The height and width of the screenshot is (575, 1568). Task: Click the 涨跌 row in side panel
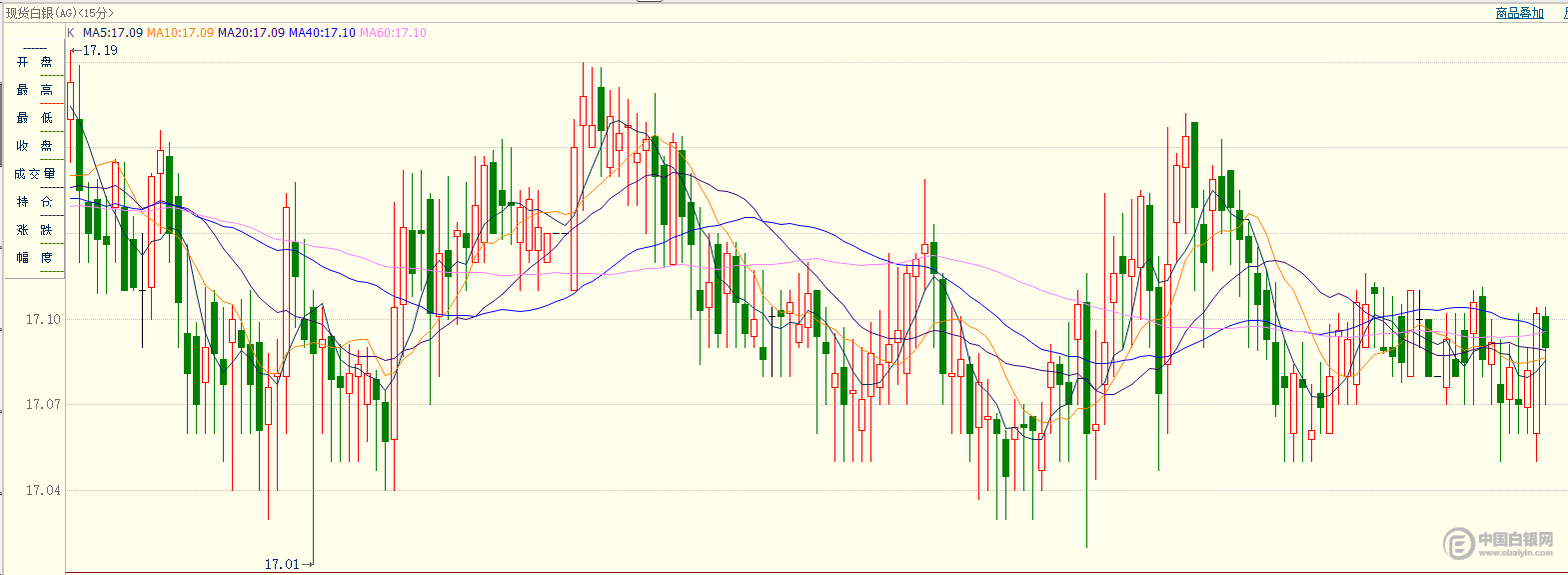35,230
